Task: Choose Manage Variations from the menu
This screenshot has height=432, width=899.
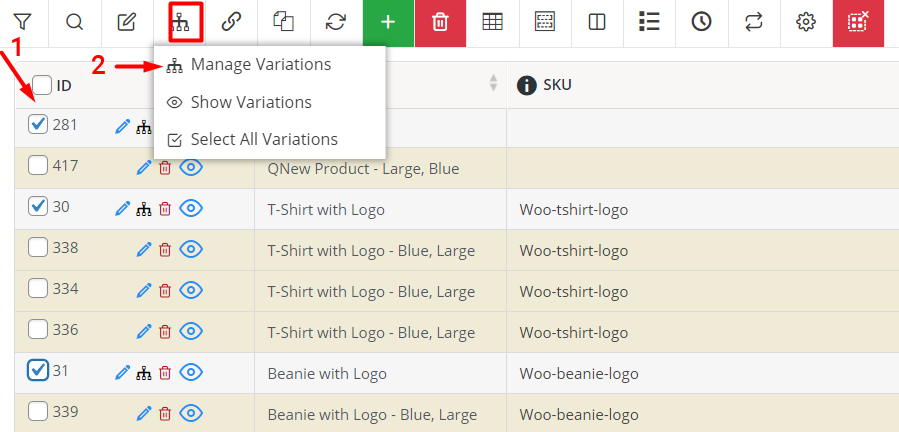Action: (x=260, y=64)
